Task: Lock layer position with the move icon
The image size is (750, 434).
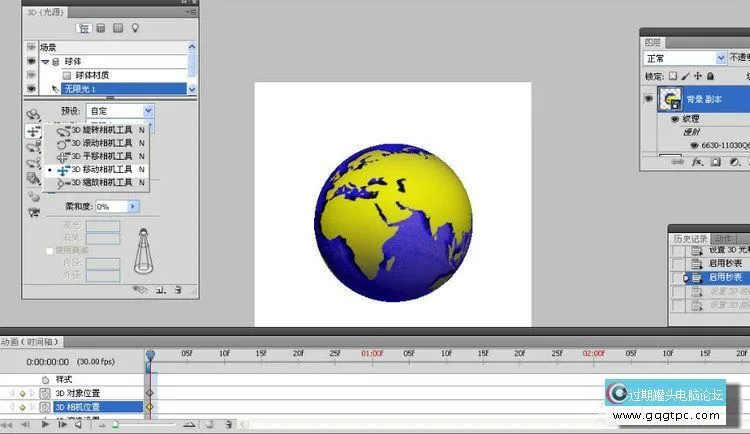Action: point(698,76)
